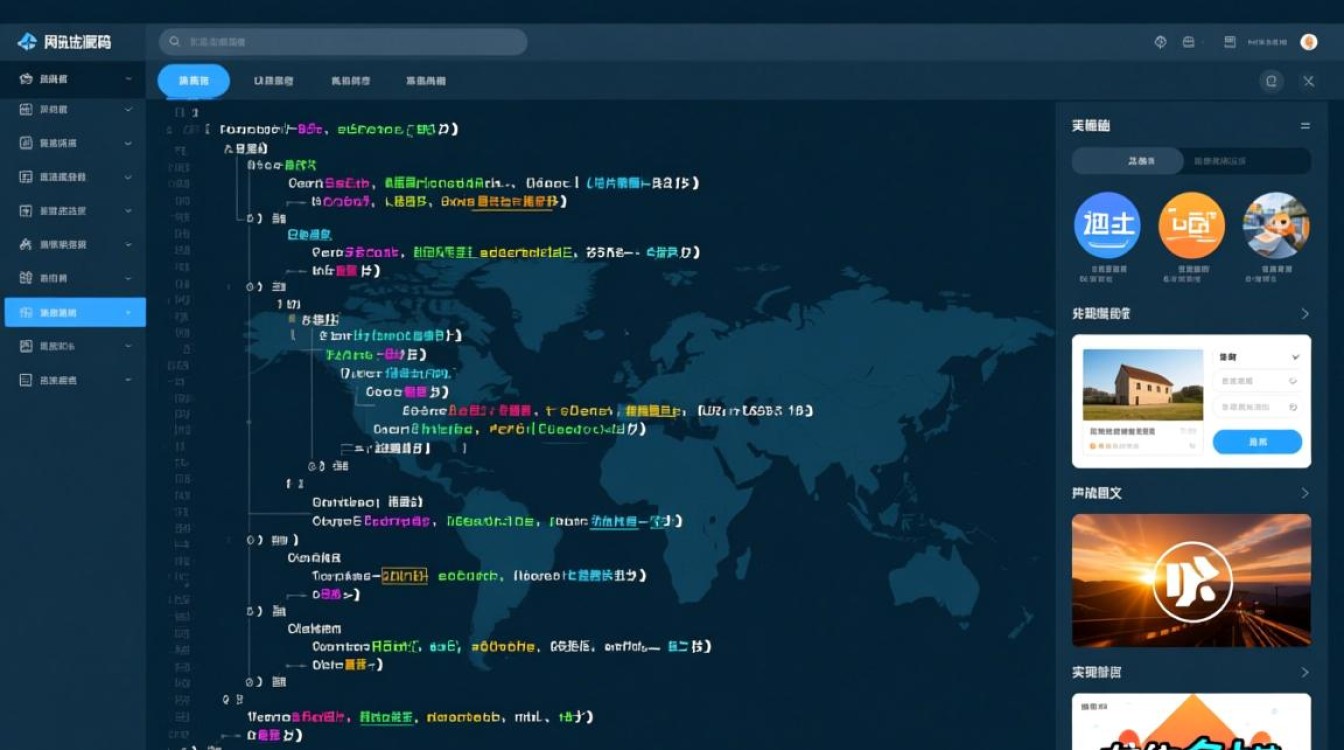
Task: Expand the section arrow above the sunset image
Action: (1304, 493)
